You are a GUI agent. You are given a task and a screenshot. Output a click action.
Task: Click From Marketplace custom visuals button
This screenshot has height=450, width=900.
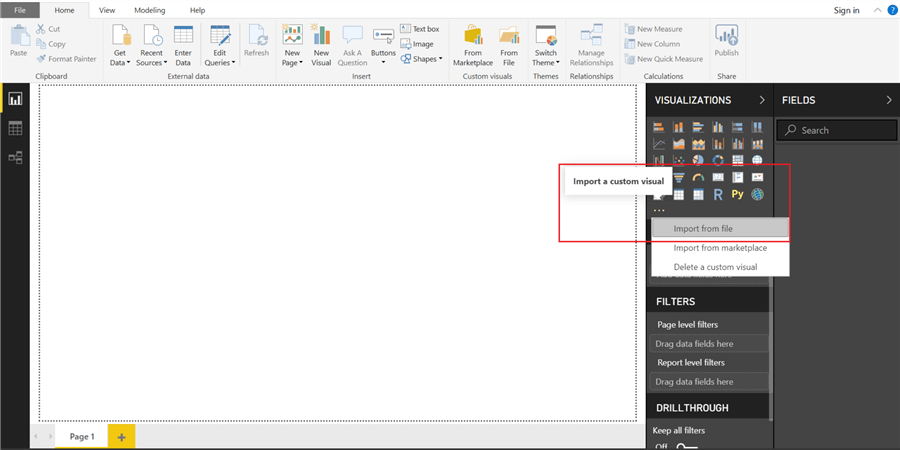point(473,46)
